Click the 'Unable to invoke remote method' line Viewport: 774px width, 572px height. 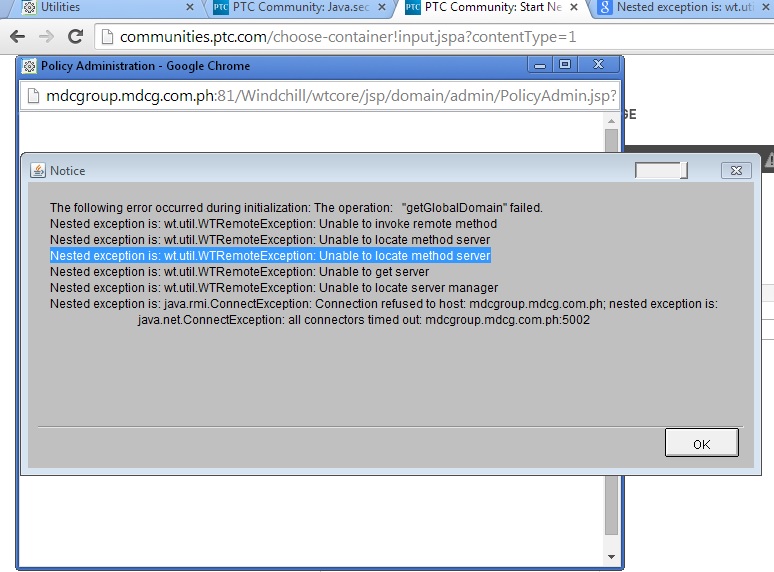pyautogui.click(x=273, y=224)
